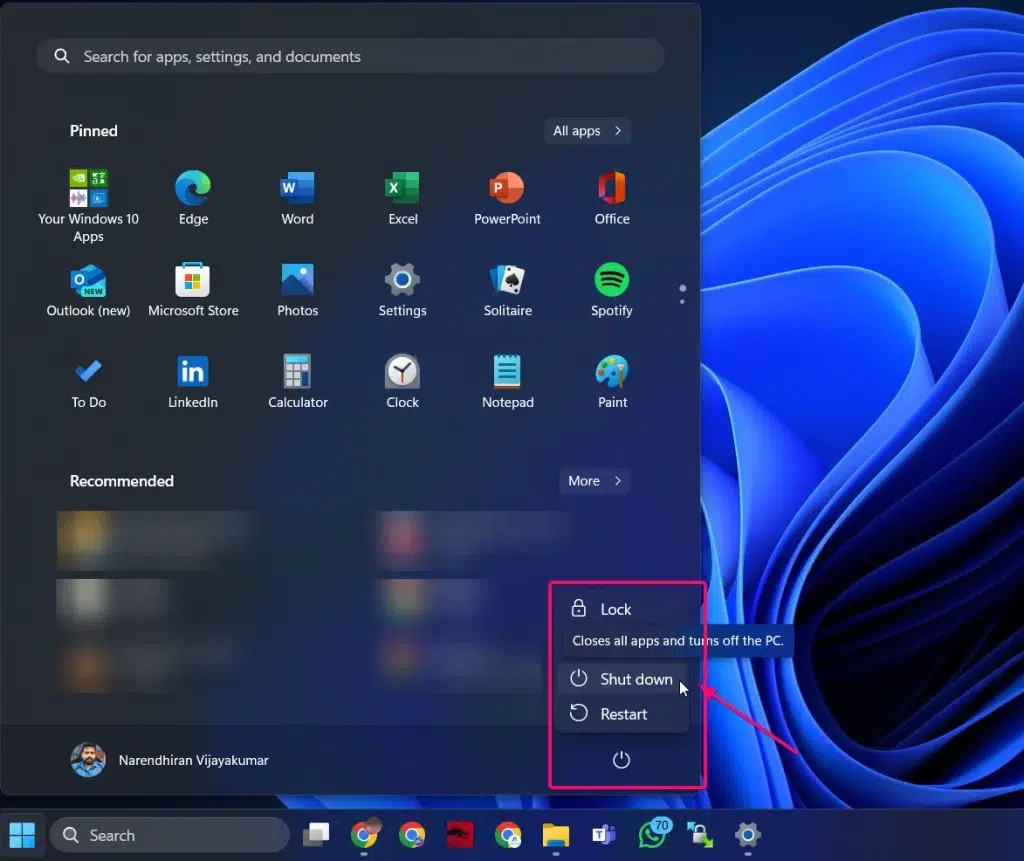Viewport: 1024px width, 861px height.
Task: Choose Shut down option
Action: click(624, 679)
